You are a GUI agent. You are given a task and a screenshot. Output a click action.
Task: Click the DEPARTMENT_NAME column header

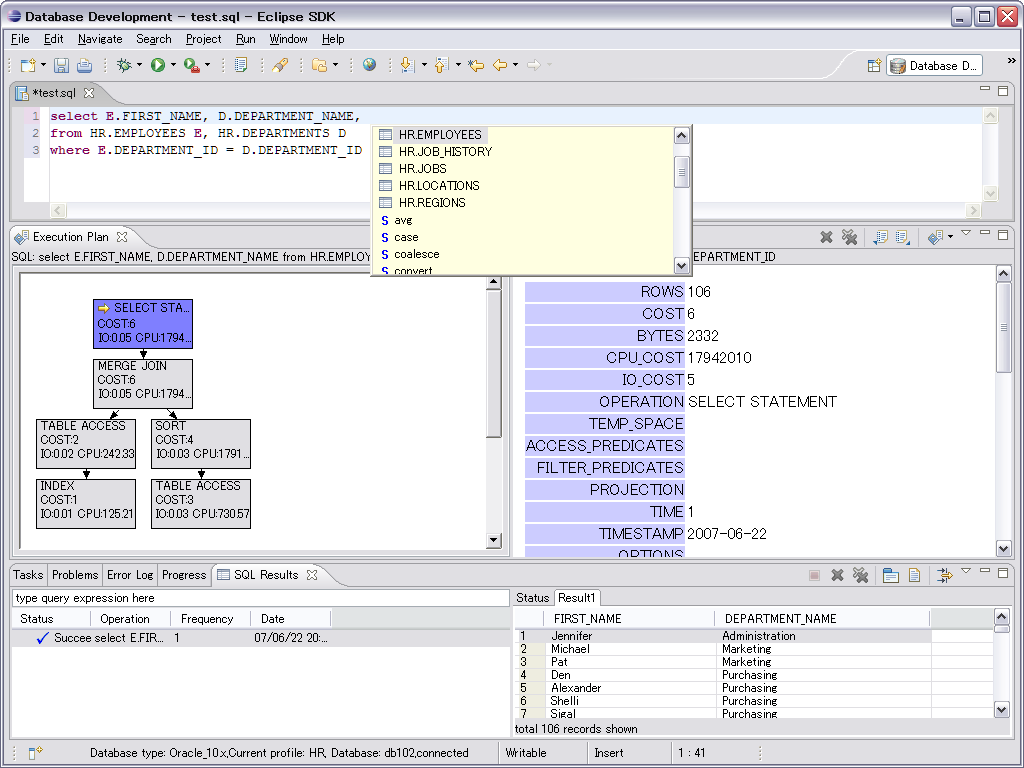click(822, 618)
